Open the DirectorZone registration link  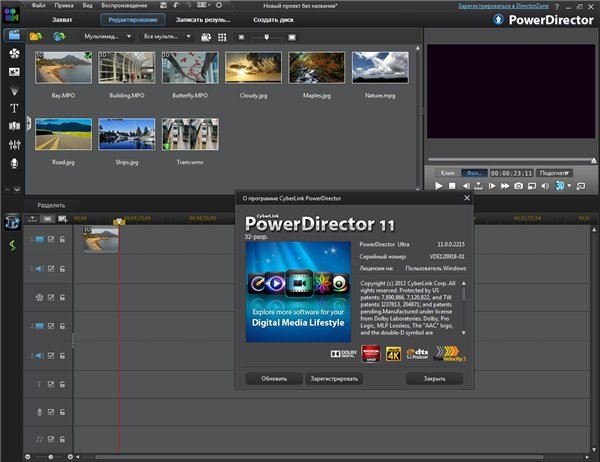503,6
